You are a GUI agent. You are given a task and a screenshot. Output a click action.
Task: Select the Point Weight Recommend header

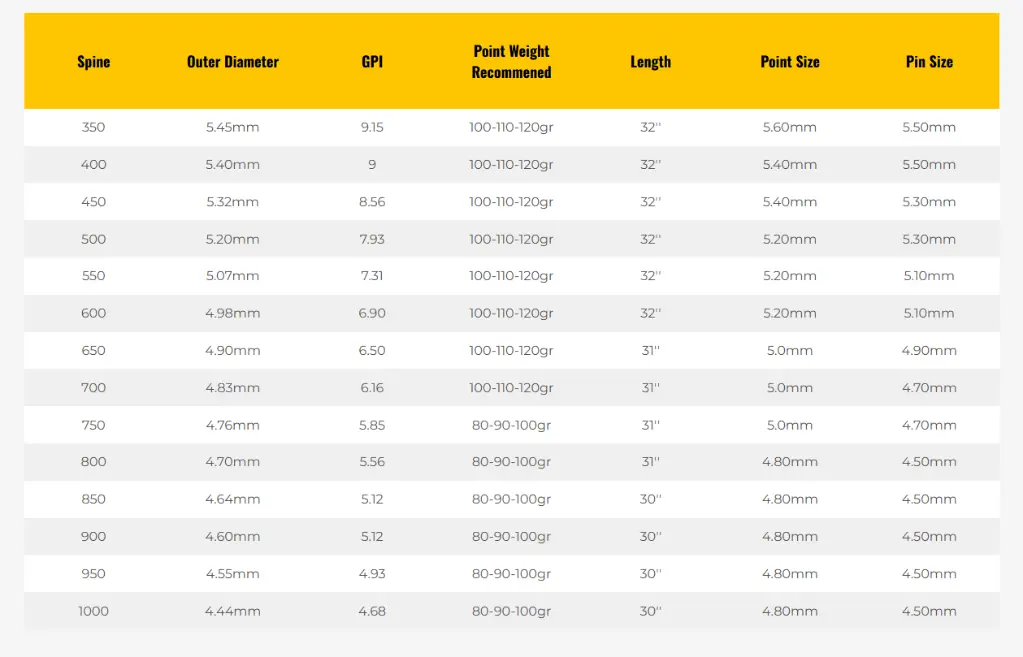click(512, 62)
